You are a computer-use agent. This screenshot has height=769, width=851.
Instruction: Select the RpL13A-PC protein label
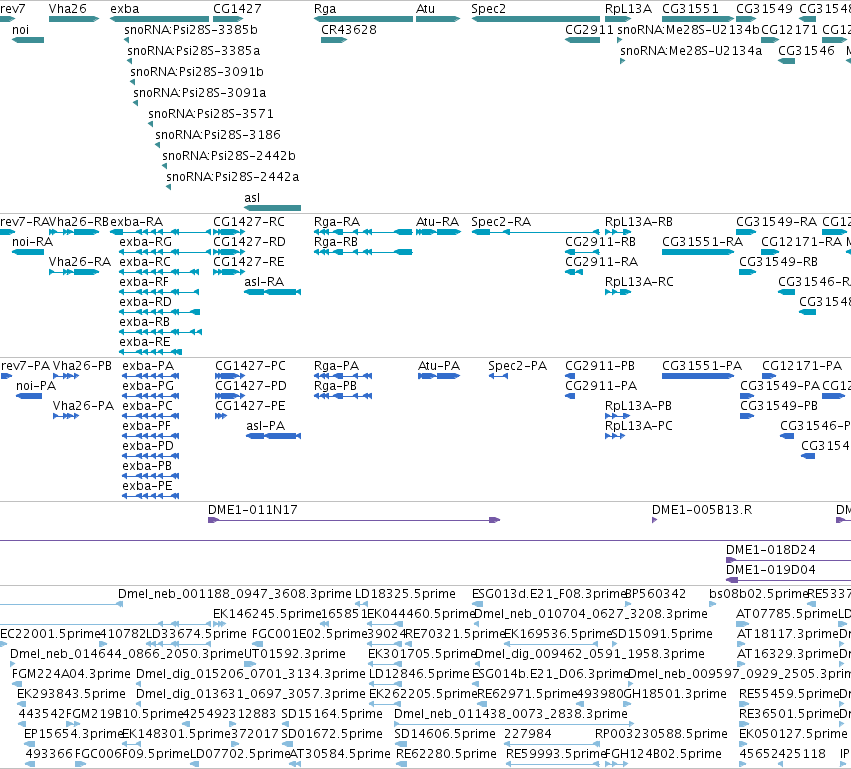(639, 427)
